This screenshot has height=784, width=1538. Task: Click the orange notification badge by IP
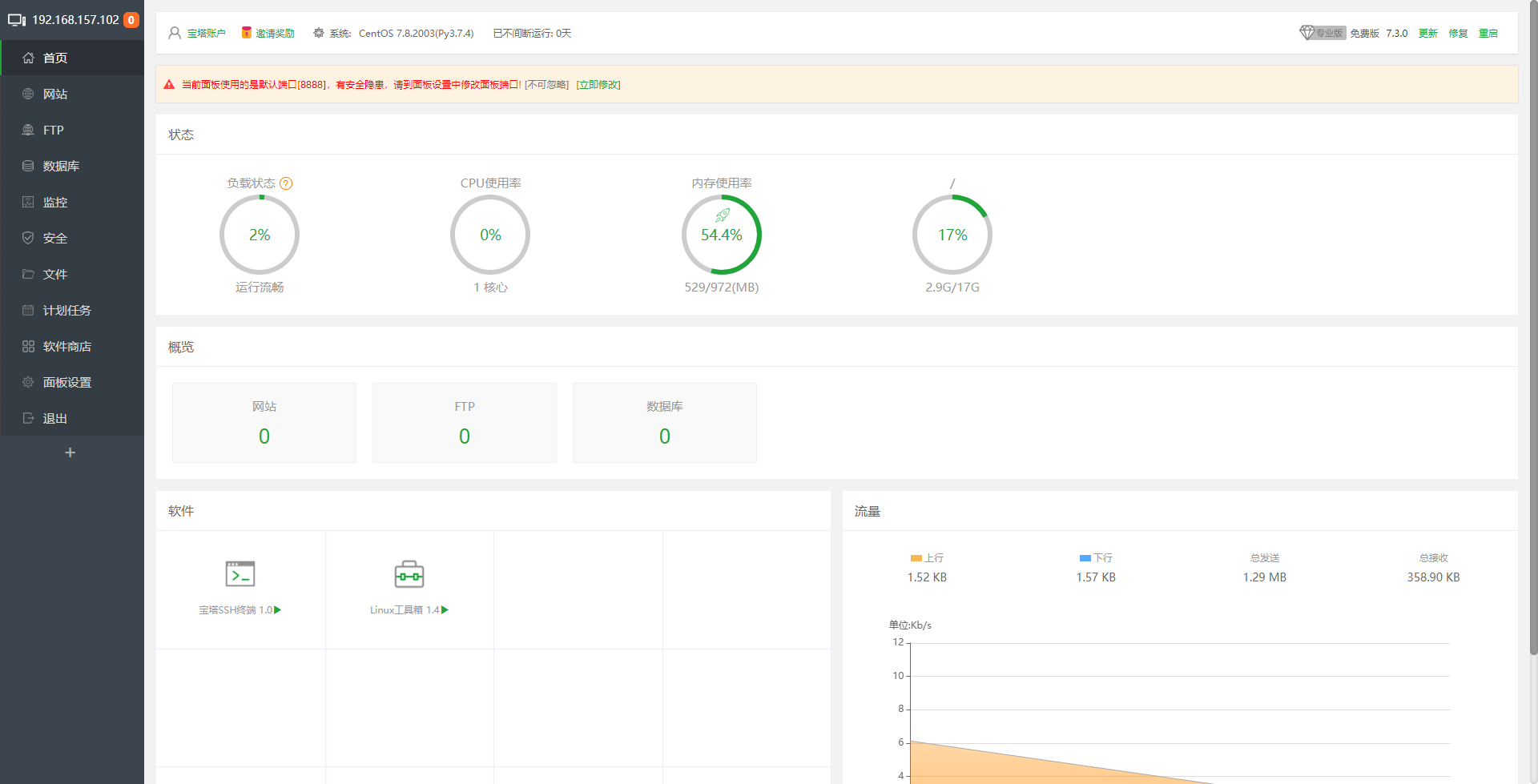point(131,20)
